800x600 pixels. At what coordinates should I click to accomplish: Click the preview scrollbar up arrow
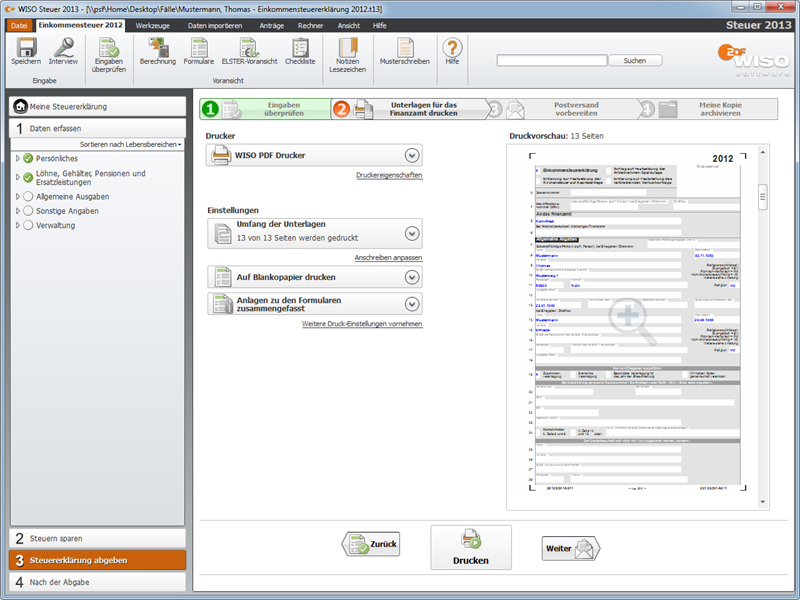(763, 152)
